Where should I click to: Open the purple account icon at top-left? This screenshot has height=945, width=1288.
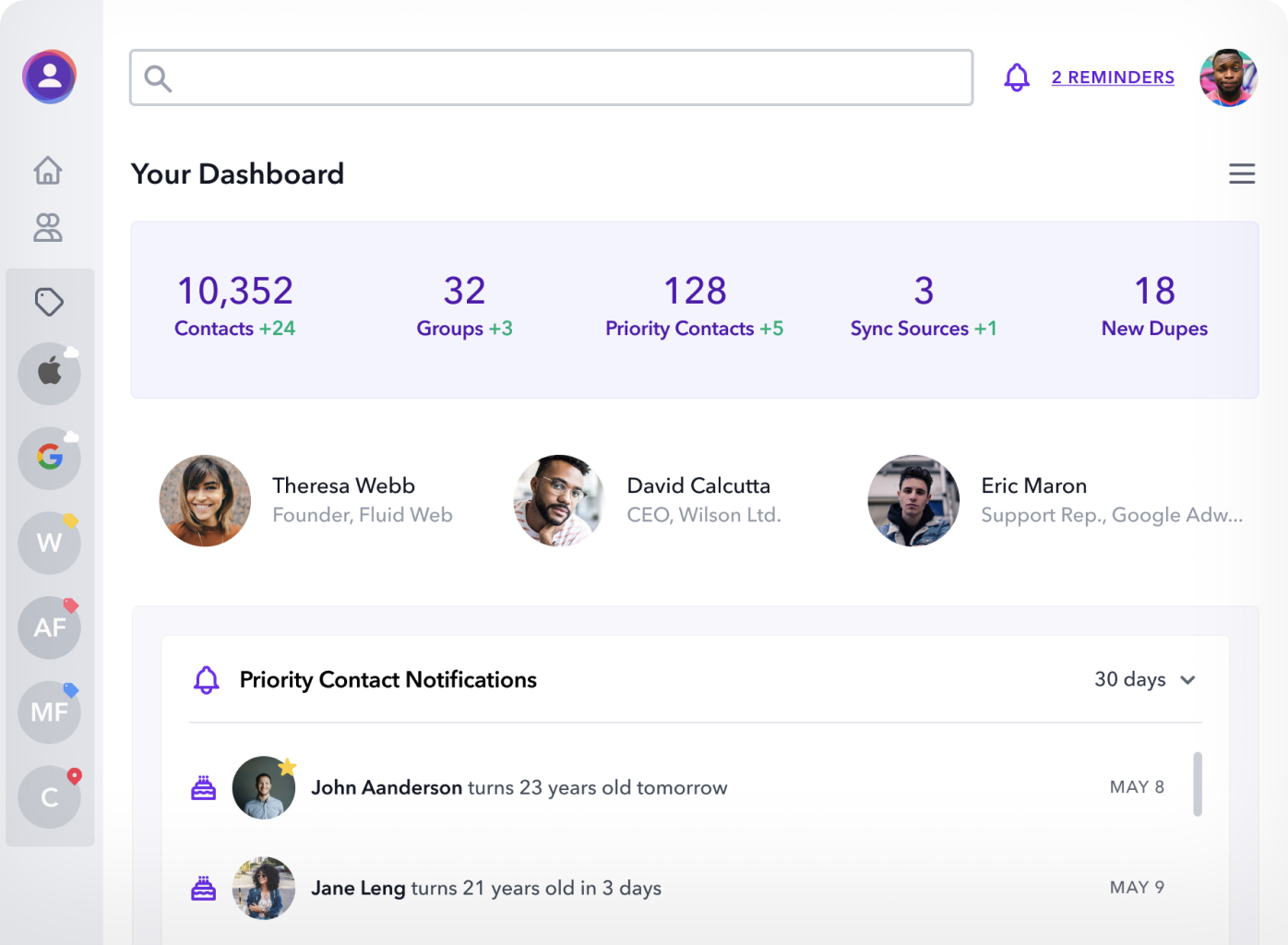pyautogui.click(x=50, y=77)
